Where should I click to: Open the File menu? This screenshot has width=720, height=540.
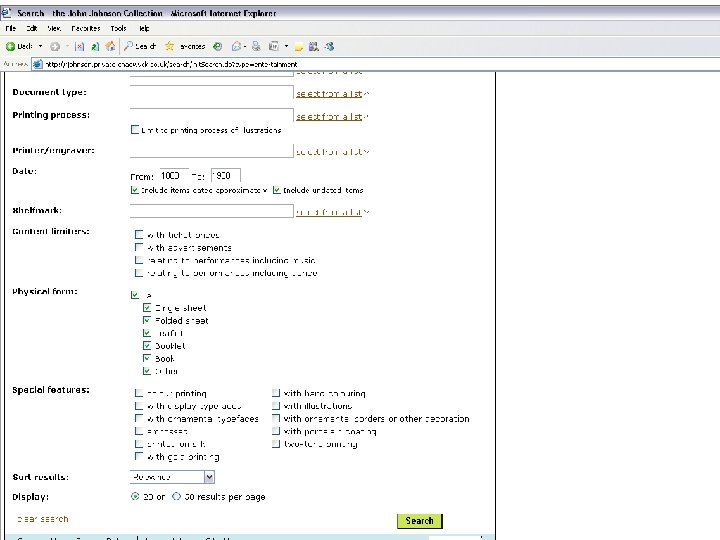click(x=11, y=28)
